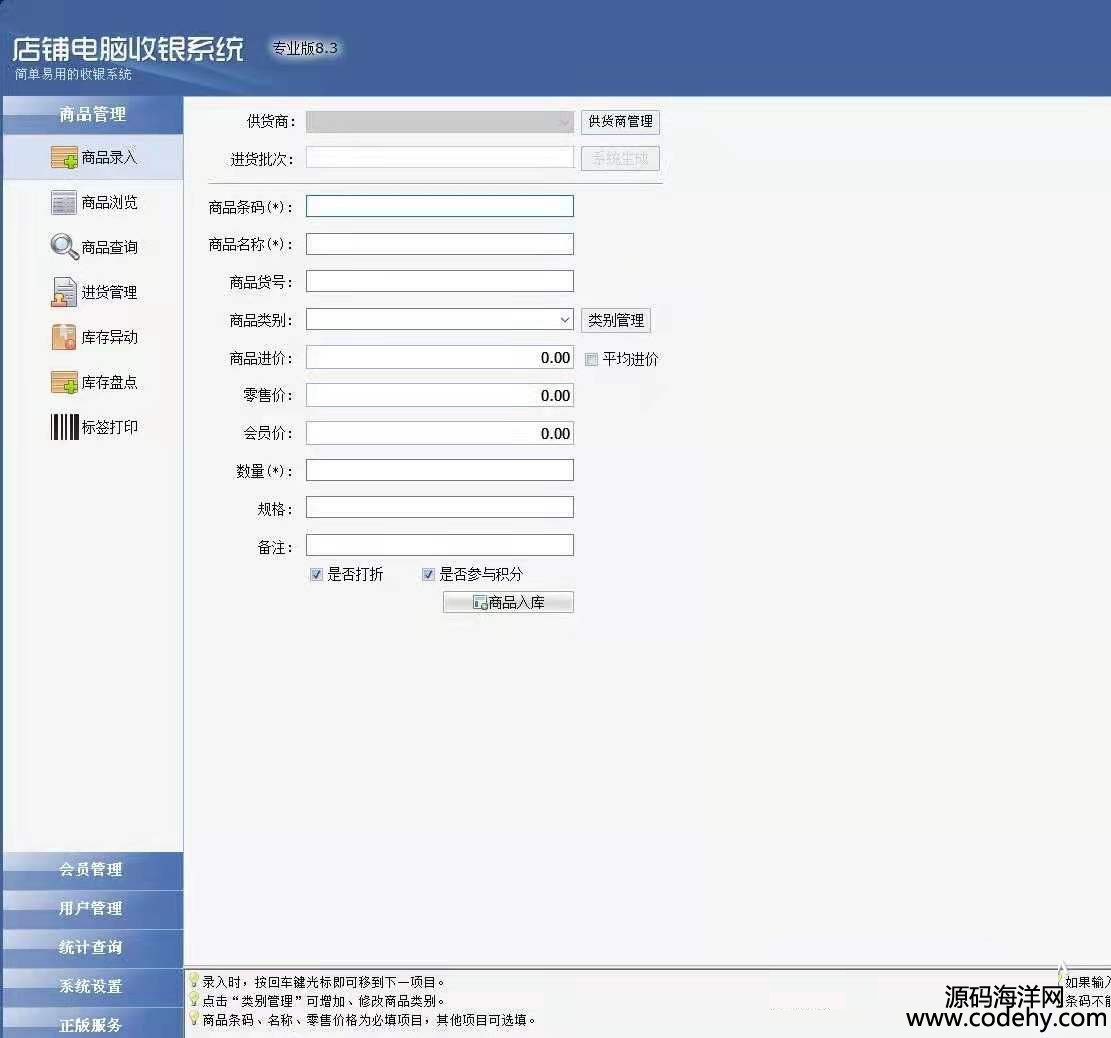The height and width of the screenshot is (1038, 1111).
Task: Click the 标签打印 barcode icon
Action: pos(64,427)
